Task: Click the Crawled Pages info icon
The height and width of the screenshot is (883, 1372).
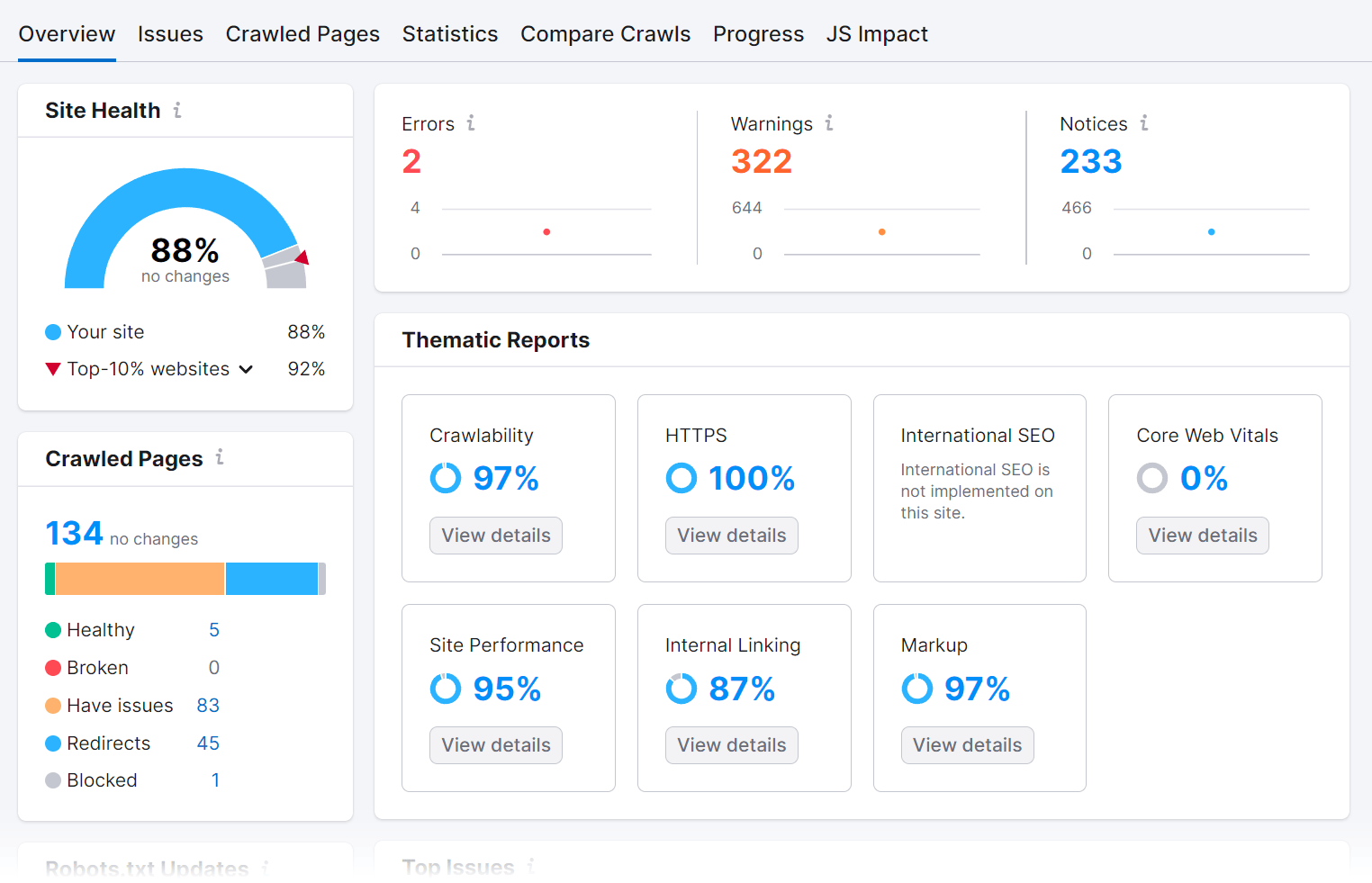Action: pos(219,458)
